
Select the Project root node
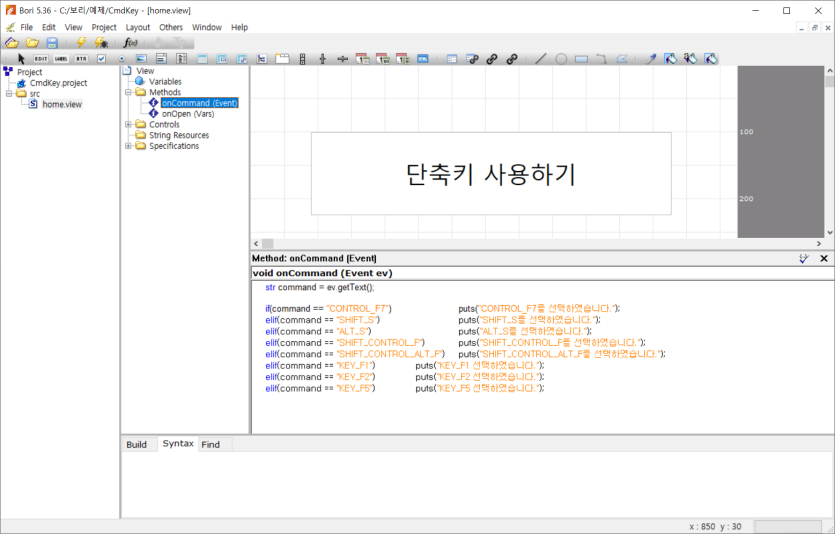point(30,72)
